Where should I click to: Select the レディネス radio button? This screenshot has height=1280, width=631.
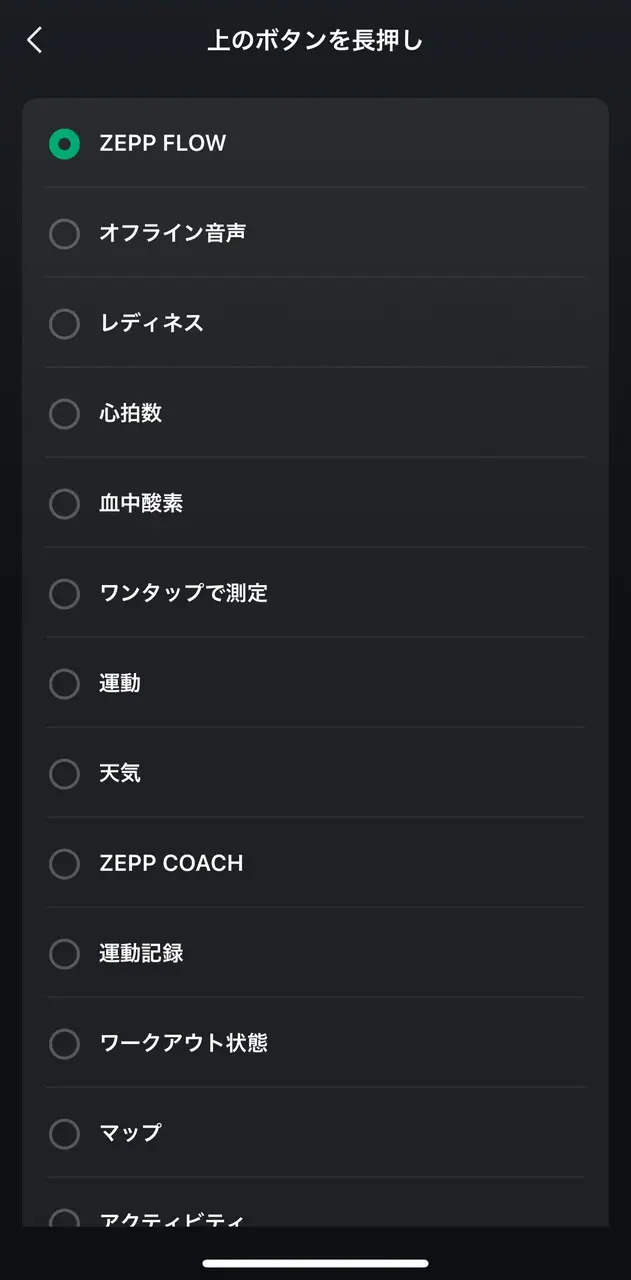point(64,324)
